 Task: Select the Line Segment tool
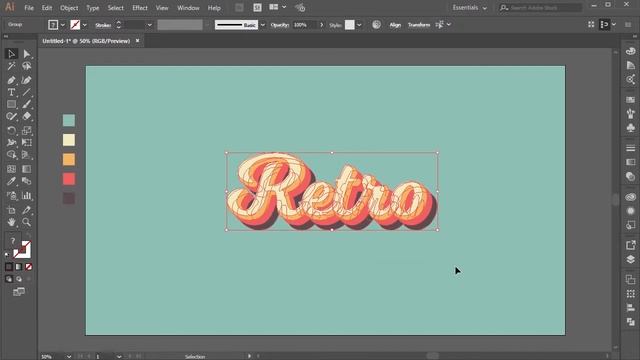click(27, 92)
